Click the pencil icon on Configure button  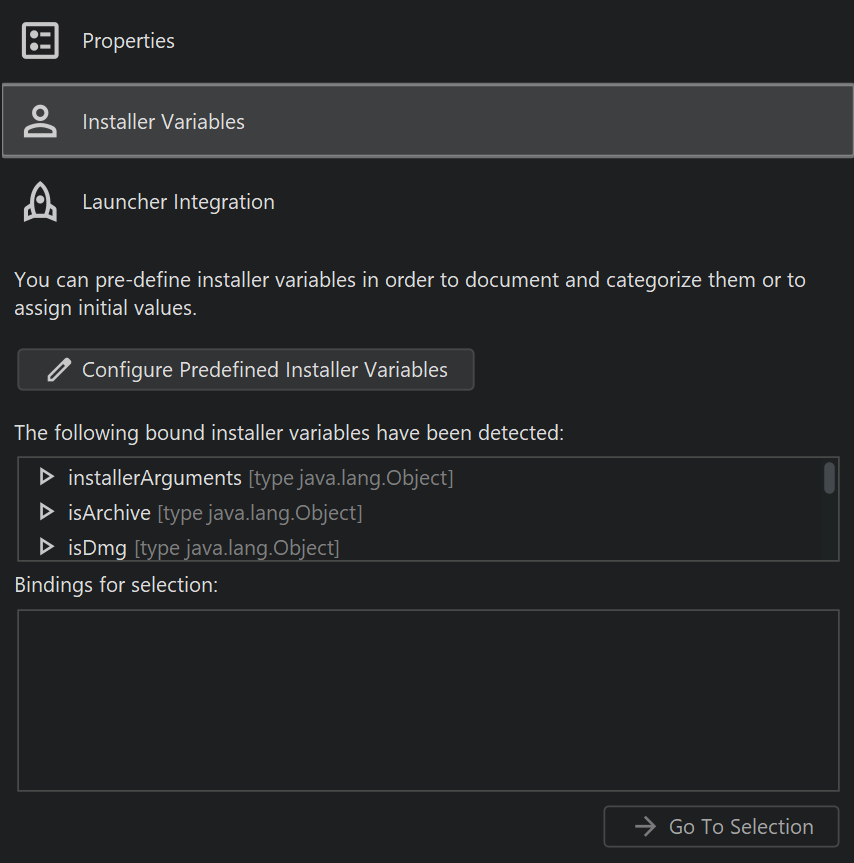(x=59, y=370)
